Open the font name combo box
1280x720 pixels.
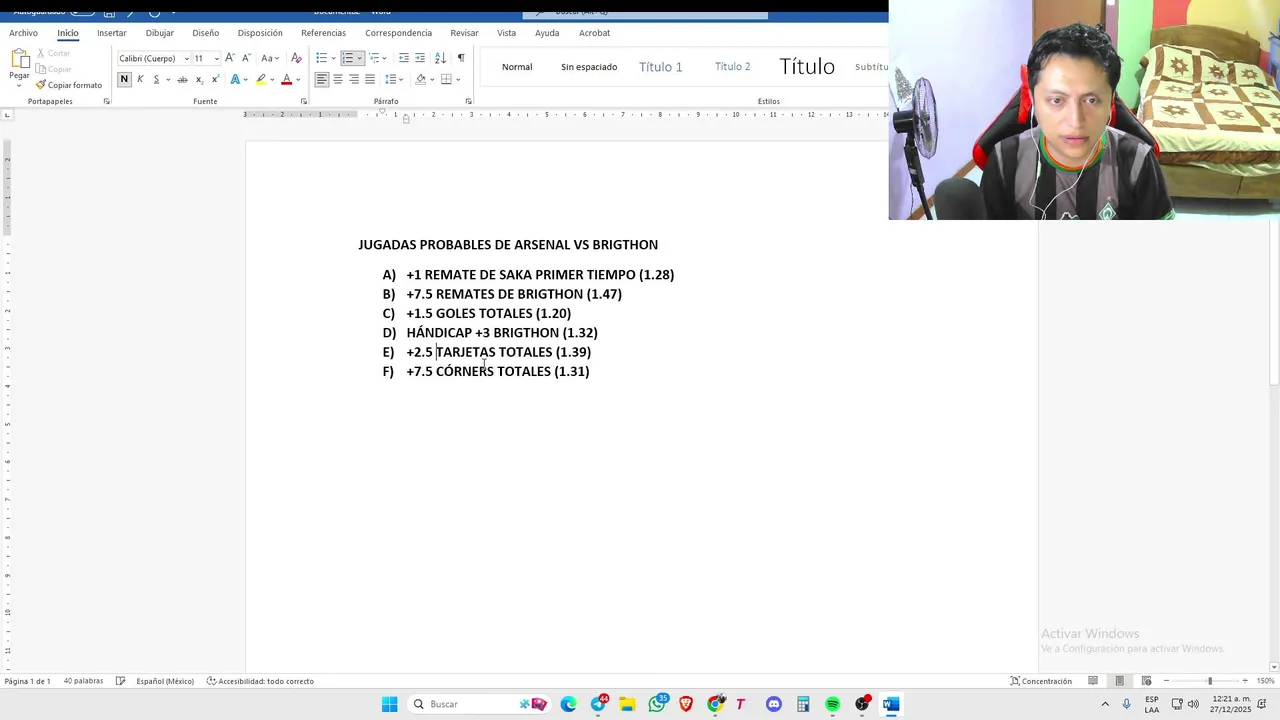(154, 58)
